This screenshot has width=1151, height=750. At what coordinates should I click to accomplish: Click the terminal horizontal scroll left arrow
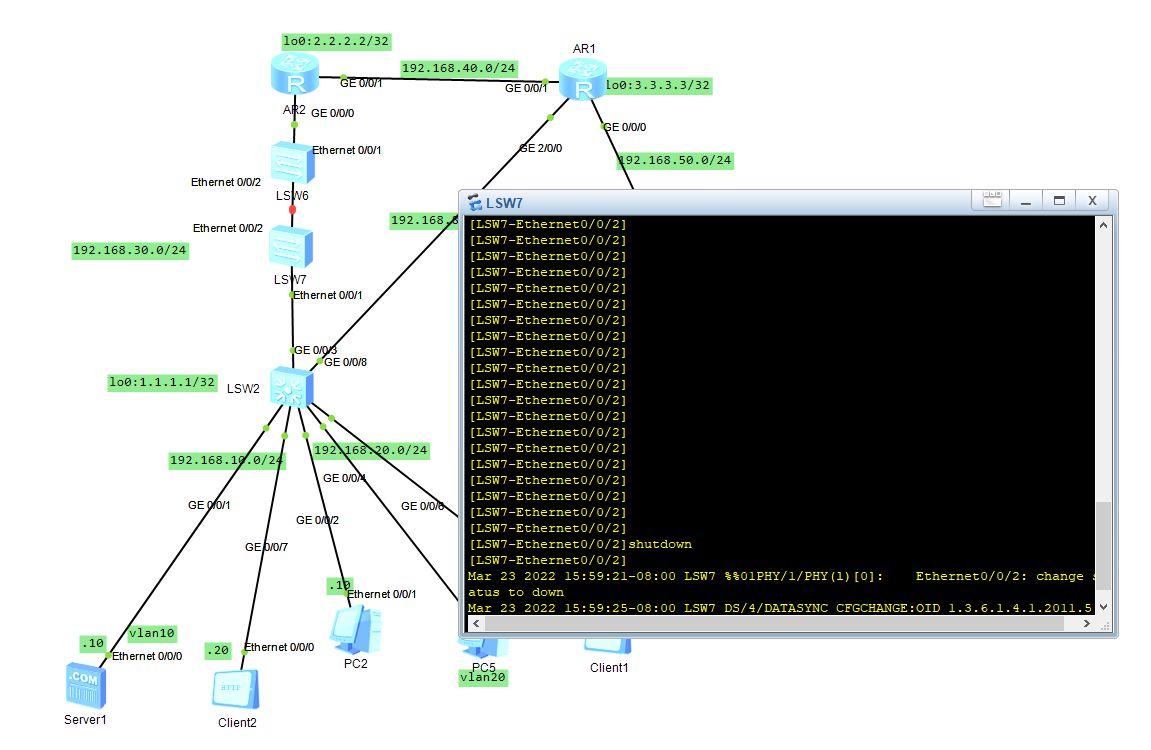point(476,624)
